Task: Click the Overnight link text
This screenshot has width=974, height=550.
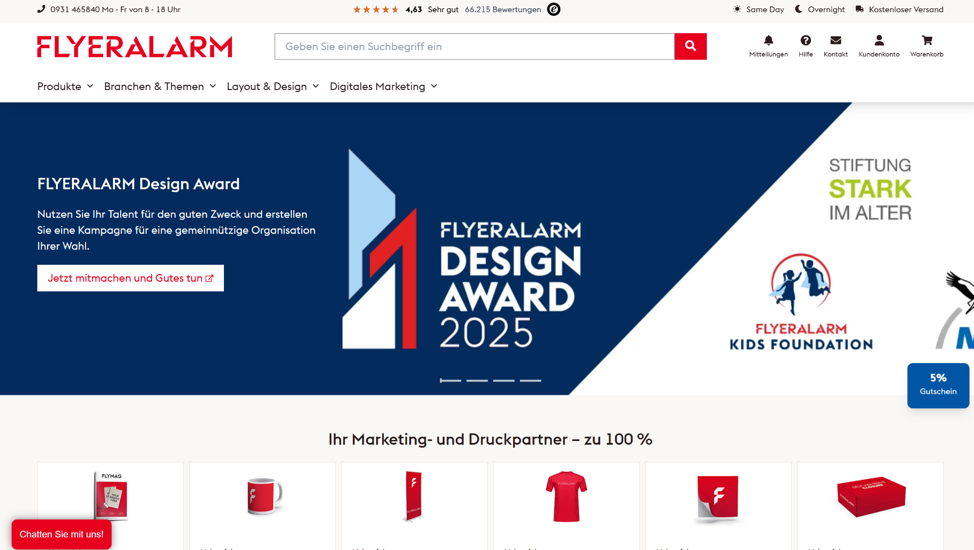Action: (826, 9)
